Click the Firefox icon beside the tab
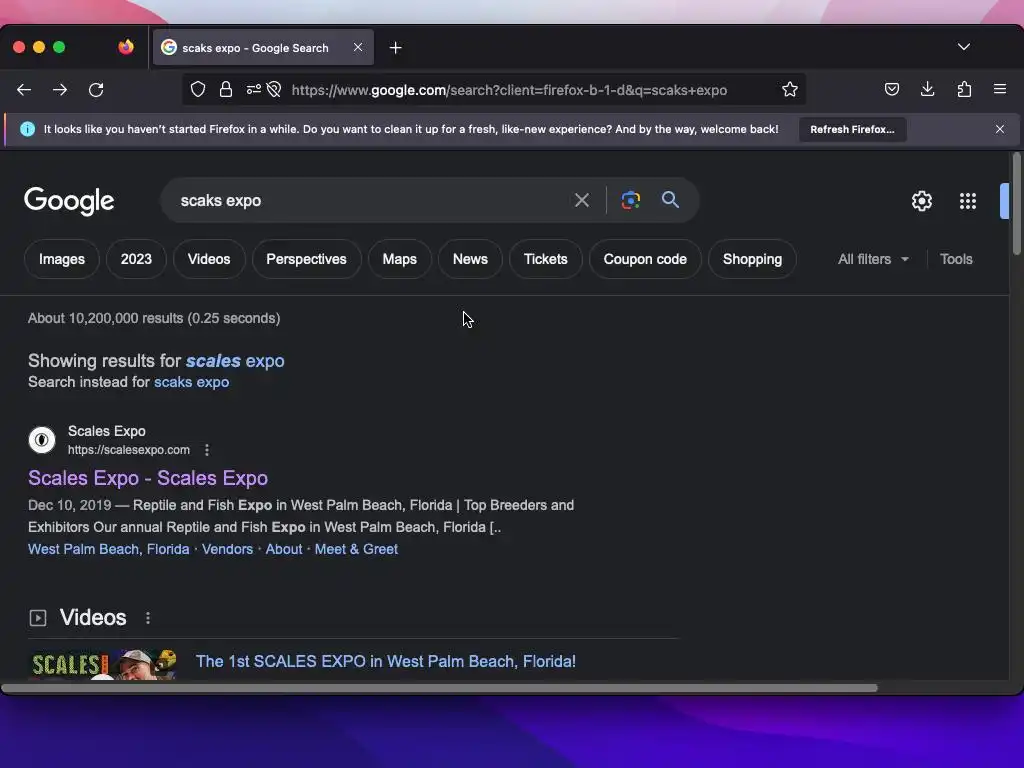1024x768 pixels. pyautogui.click(x=126, y=47)
